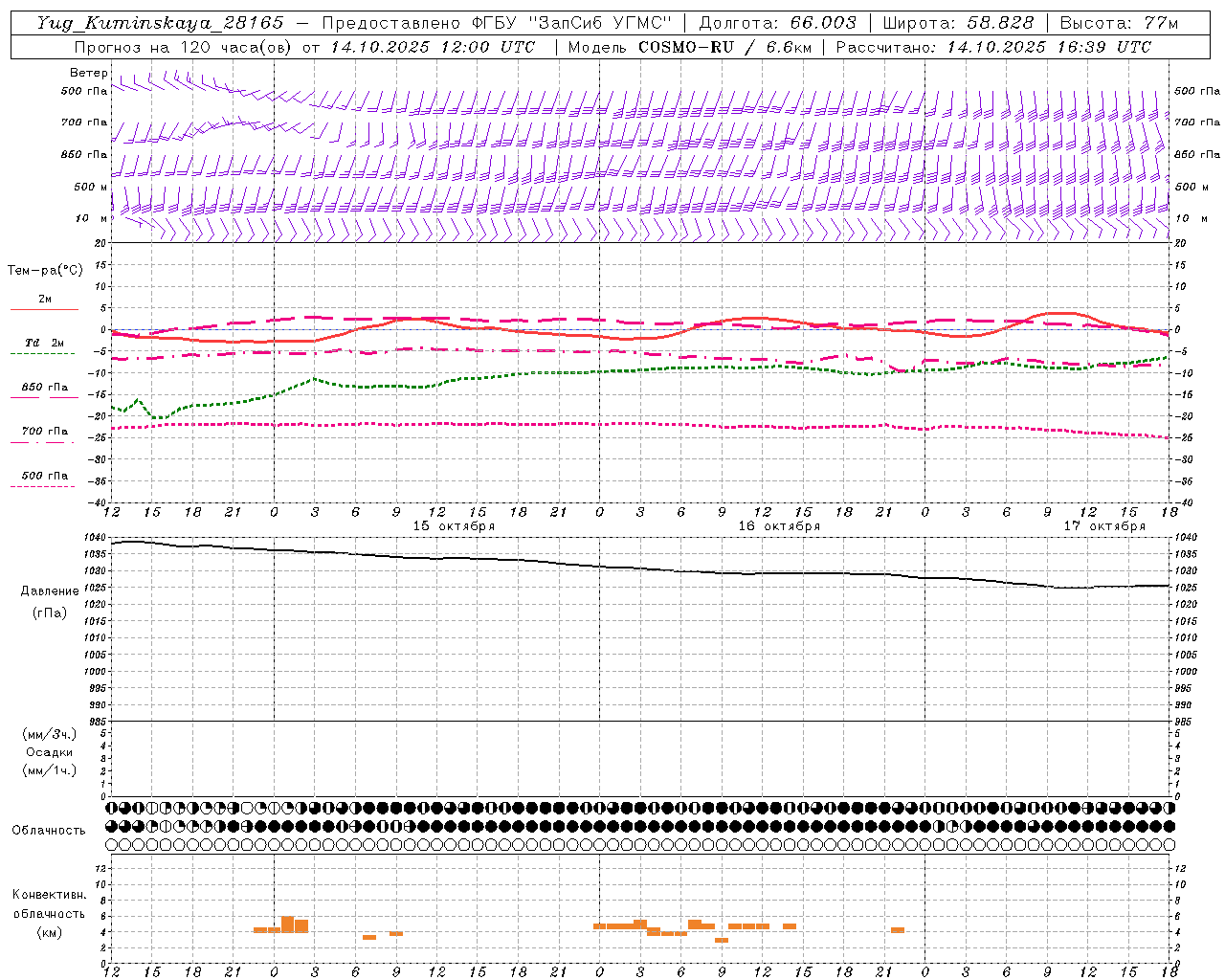Click the "500 гПа" entry in temperature legend
1225x980 pixels.
(45, 476)
